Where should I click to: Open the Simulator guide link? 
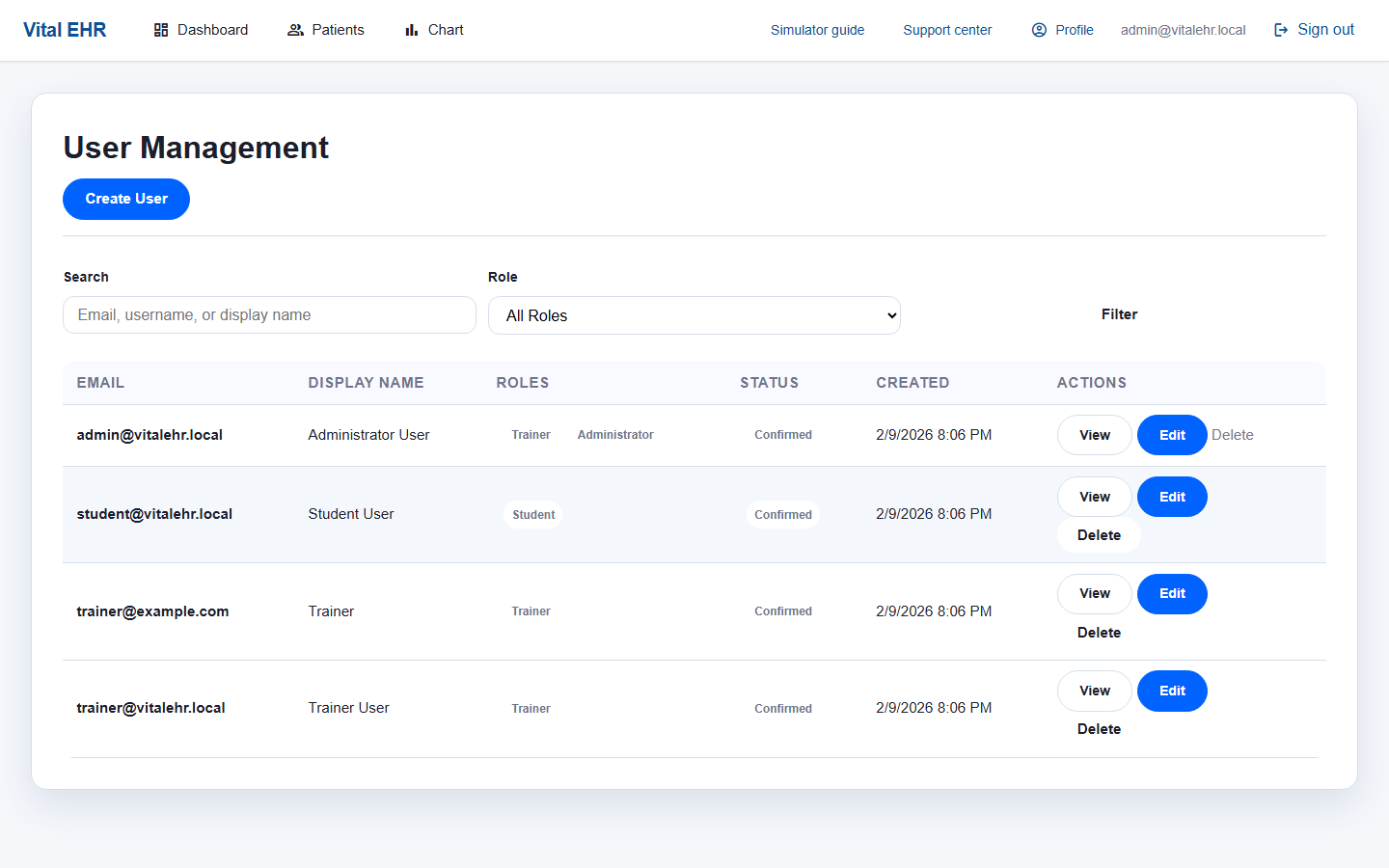(x=817, y=30)
